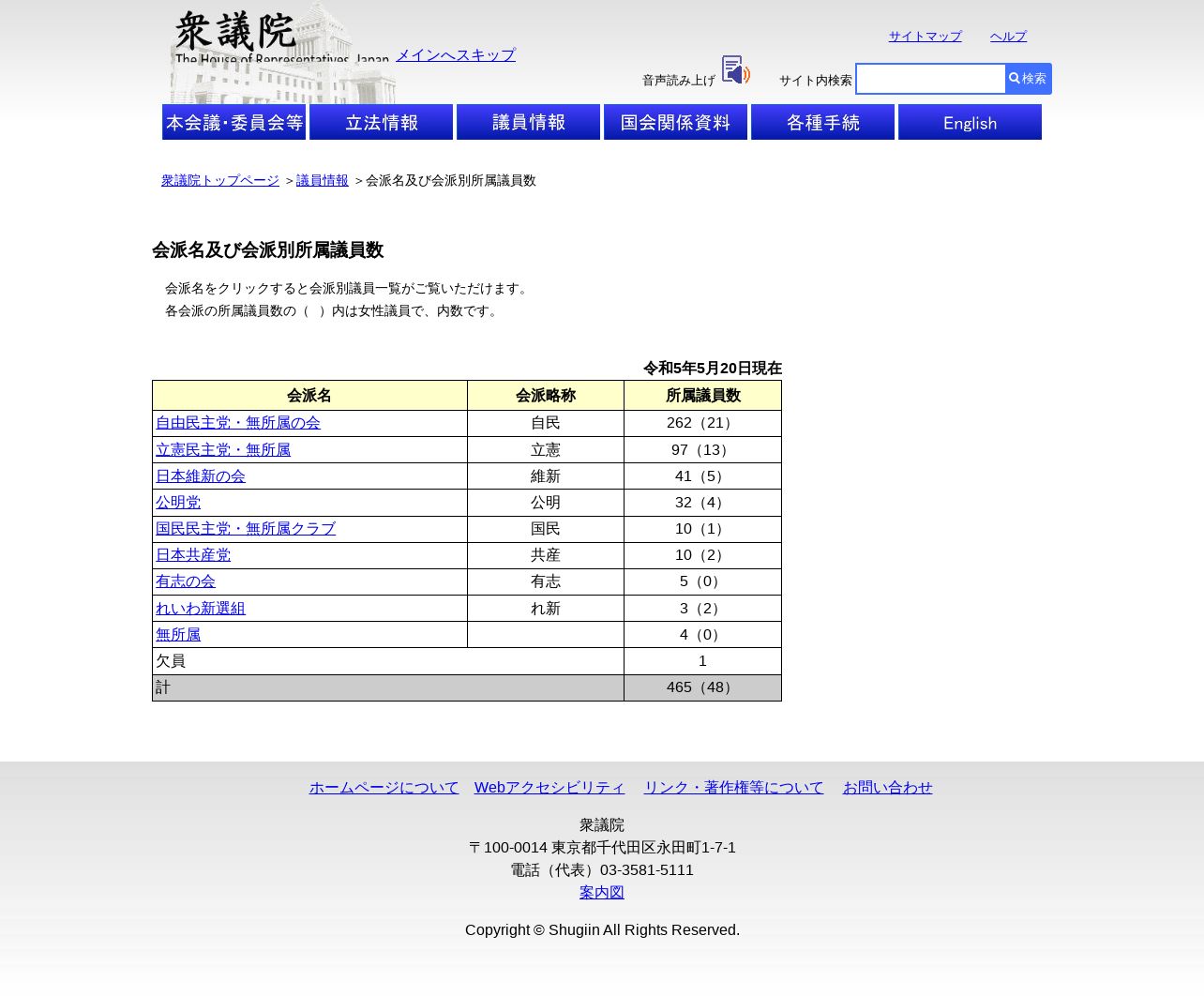Open 日本維新の会 member list
The image size is (1204, 996).
(201, 476)
